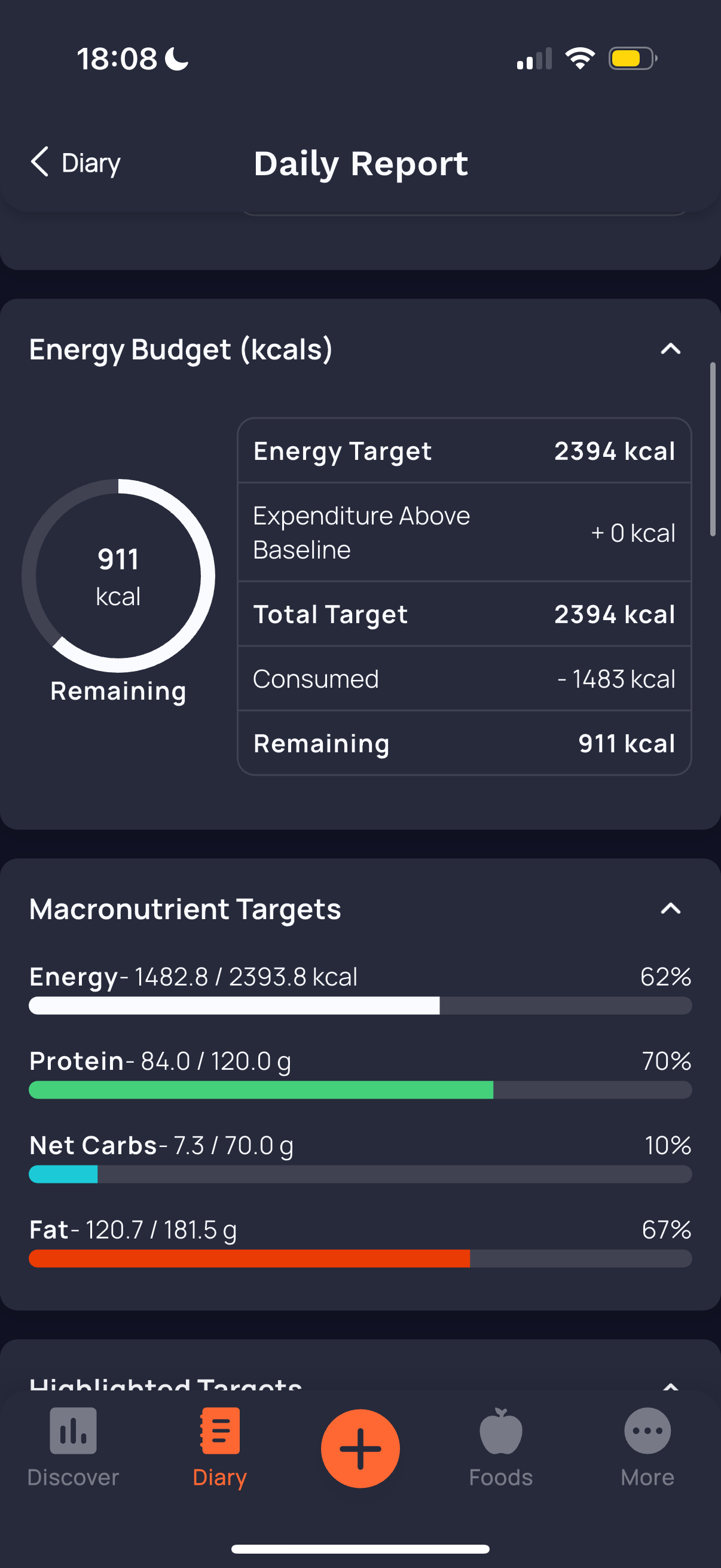
Task: Open the Discover bar chart icon
Action: (73, 1430)
